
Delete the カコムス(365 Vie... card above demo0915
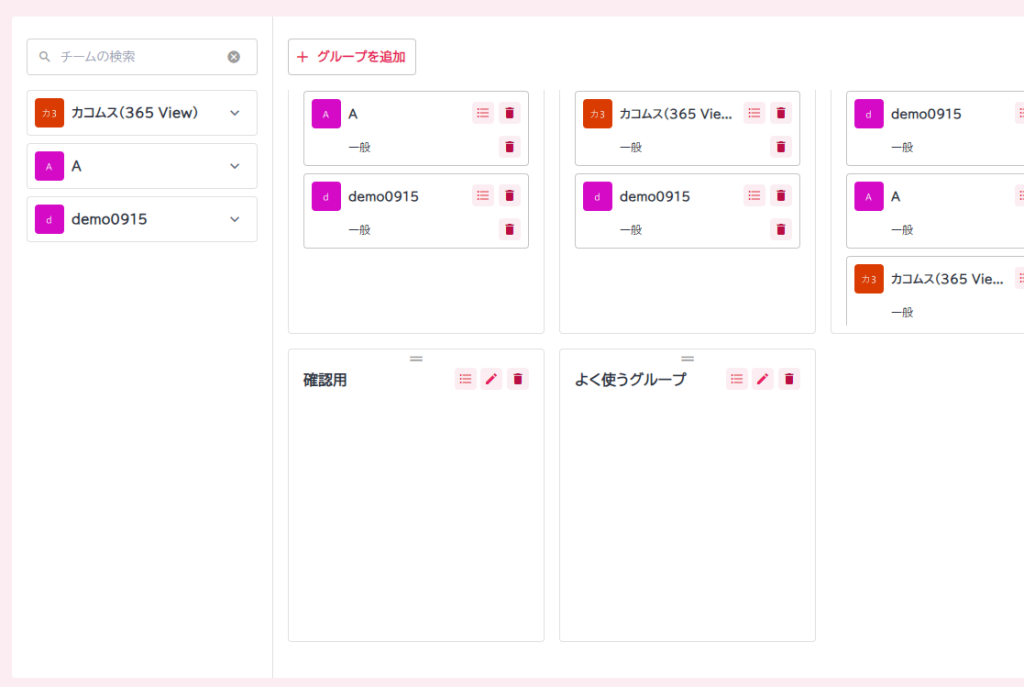pos(781,113)
